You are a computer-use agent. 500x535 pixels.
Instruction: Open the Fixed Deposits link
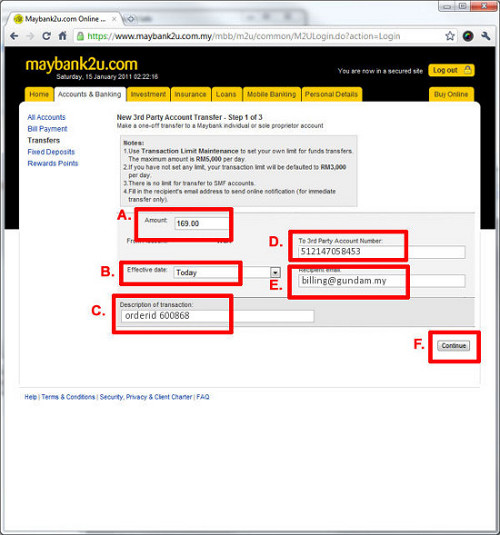coord(51,152)
